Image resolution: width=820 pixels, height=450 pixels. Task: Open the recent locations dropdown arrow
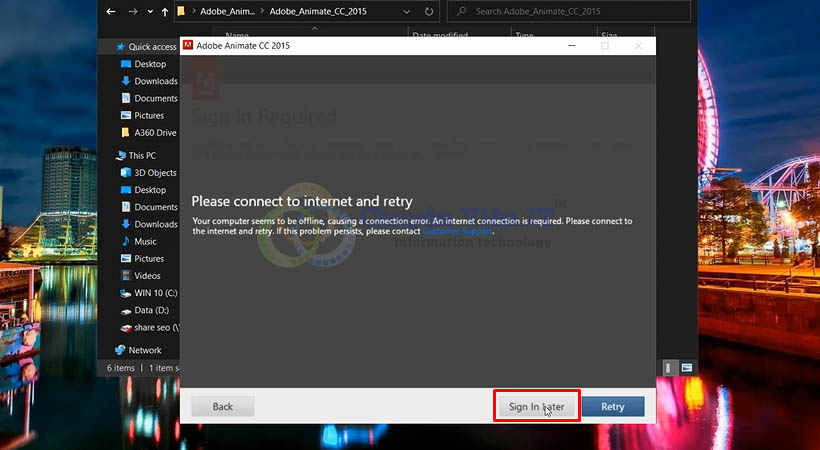coord(147,13)
